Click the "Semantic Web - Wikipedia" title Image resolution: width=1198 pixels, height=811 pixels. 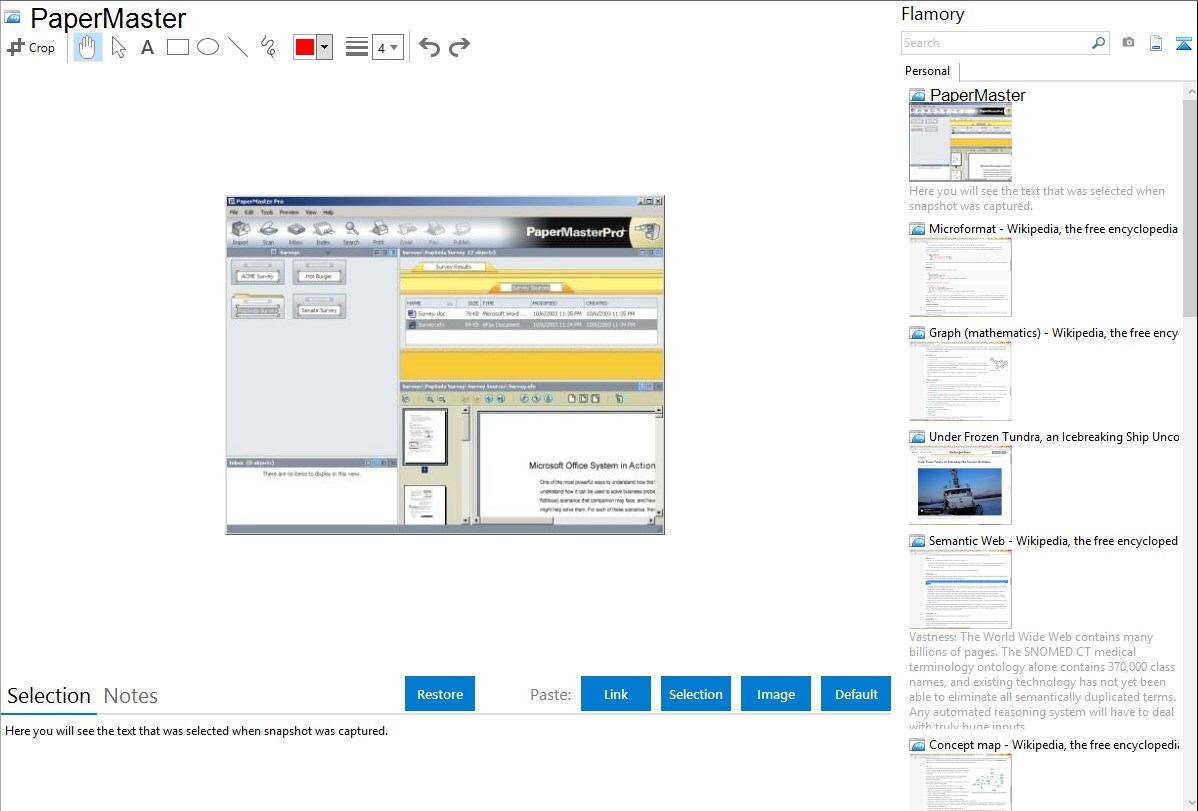coord(1053,541)
